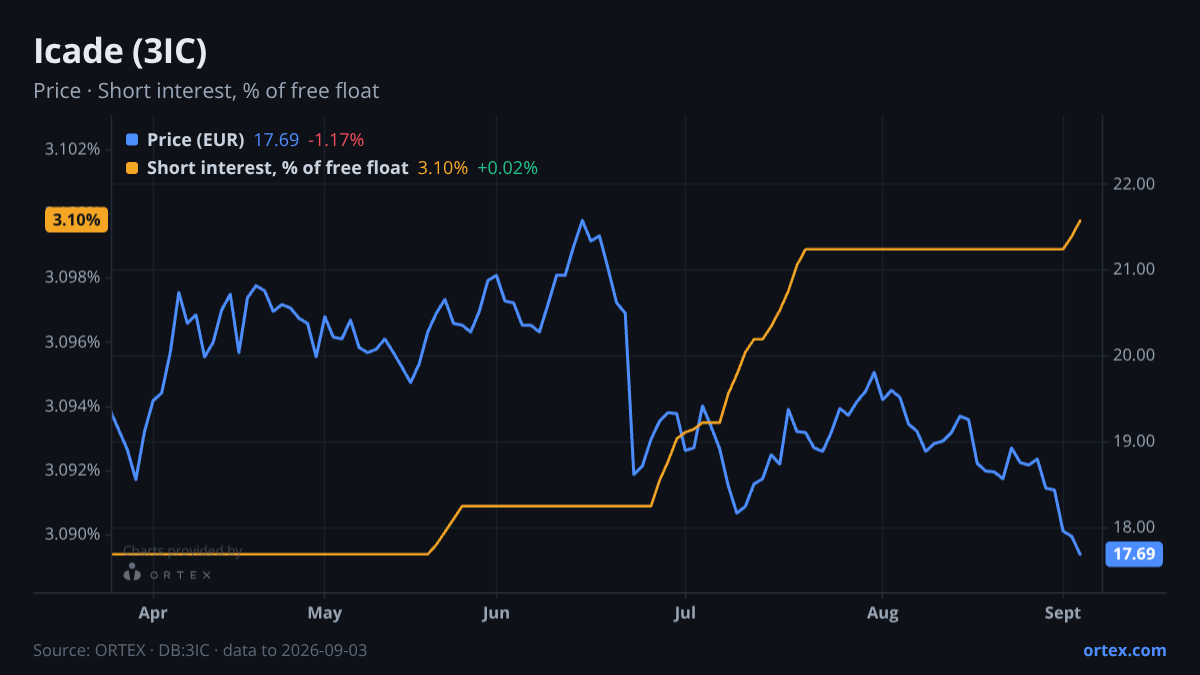Click the 3.098% left axis label
Screen dimensions: 1200x675
point(74,276)
